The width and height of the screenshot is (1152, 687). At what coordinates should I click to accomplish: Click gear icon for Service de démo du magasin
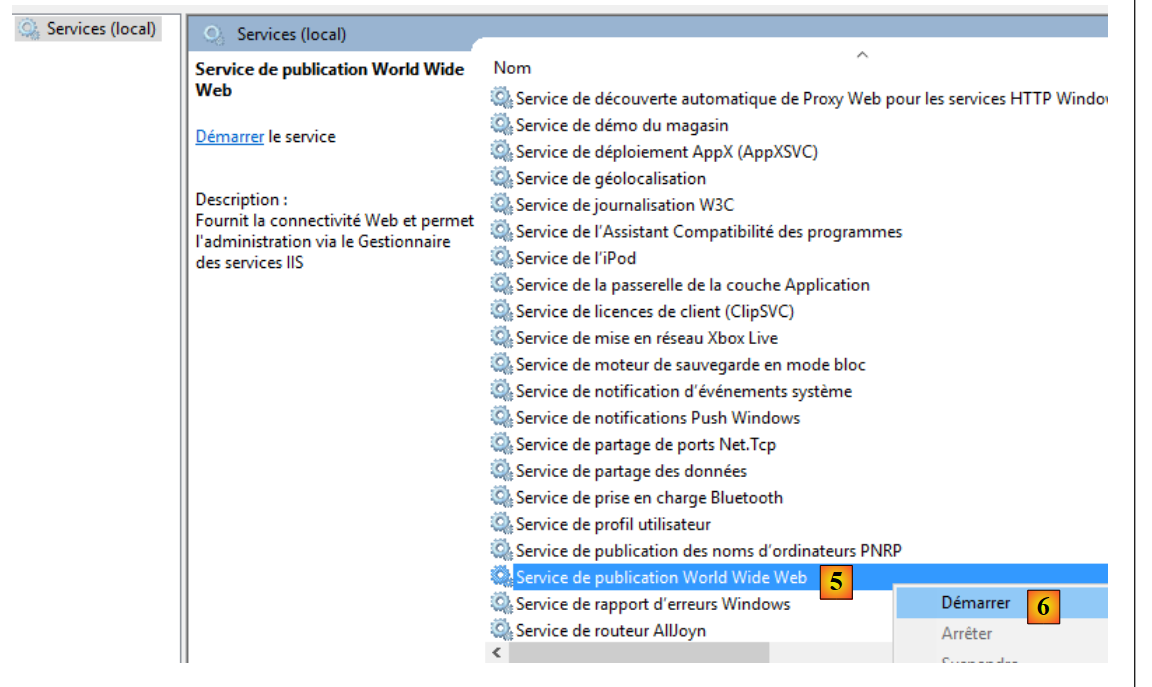[x=500, y=125]
